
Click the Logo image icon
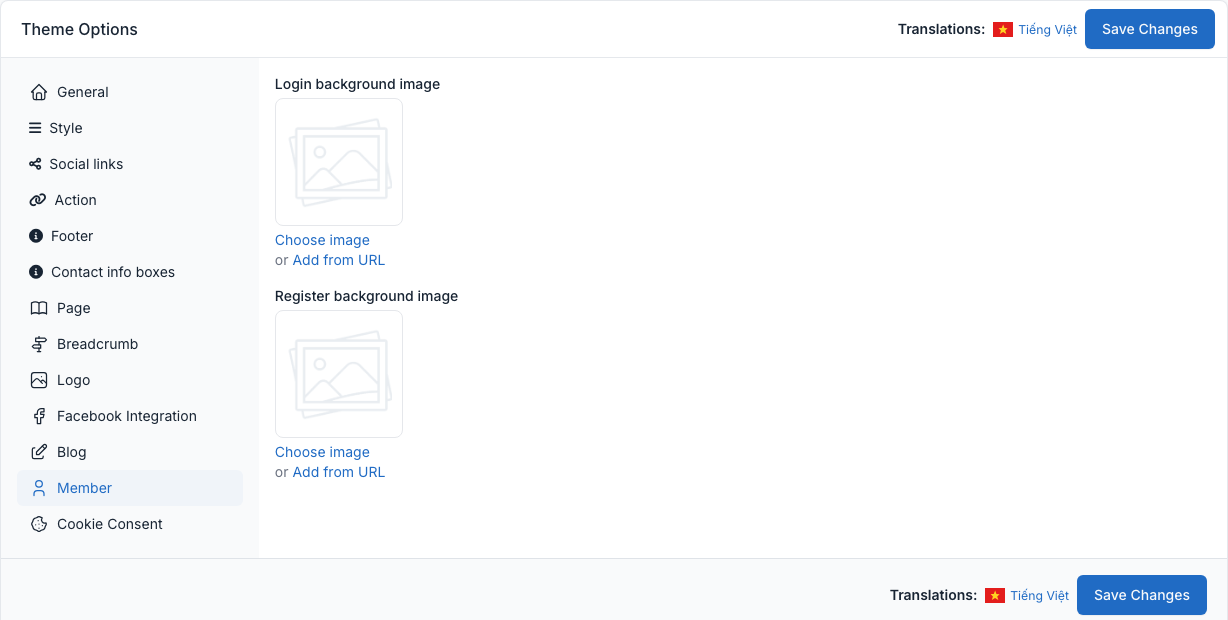[39, 380]
